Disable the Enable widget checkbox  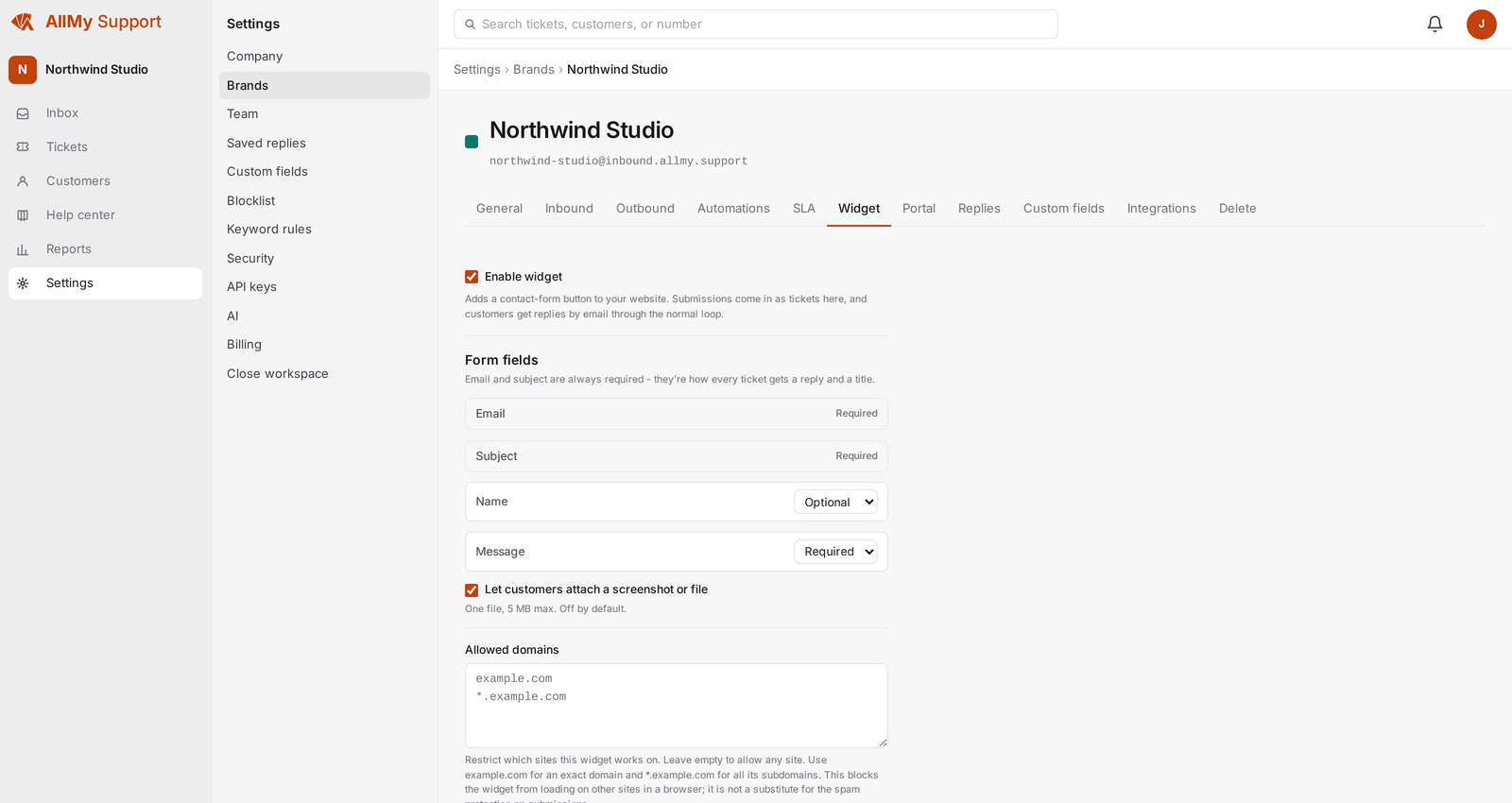point(472,277)
